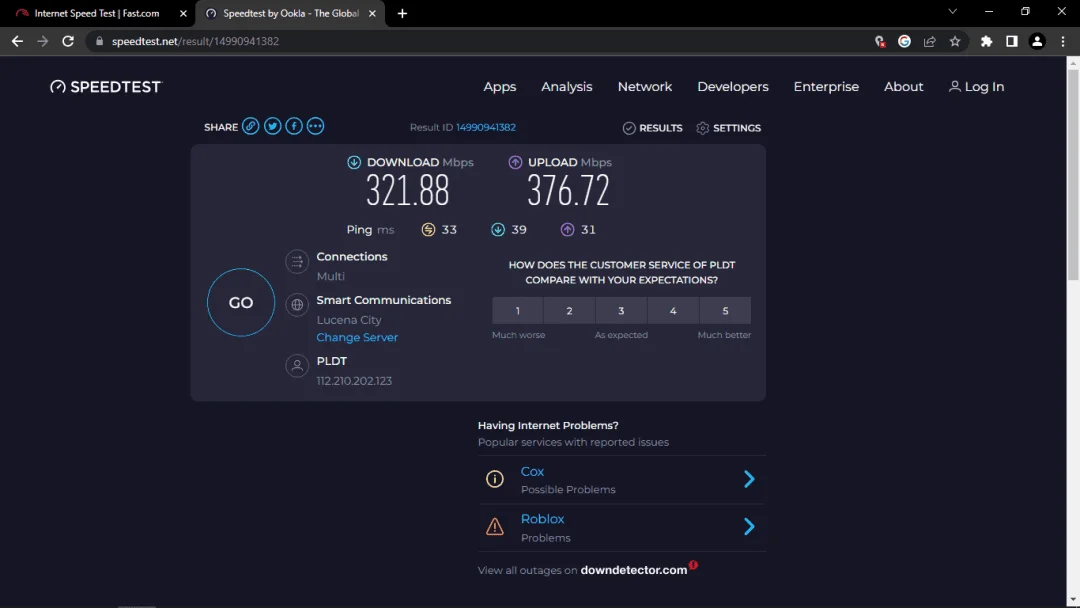The image size is (1080, 608).
Task: Click the page vertical scrollbar
Action: [x=1073, y=174]
